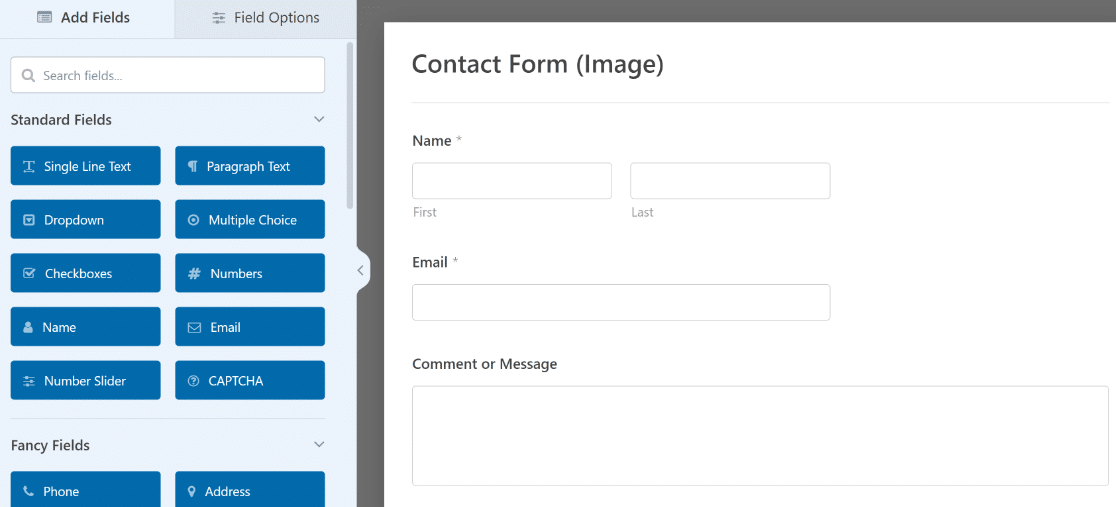This screenshot has height=507, width=1116.
Task: Click the fields panel vertical scrollbar
Action: pos(349,125)
